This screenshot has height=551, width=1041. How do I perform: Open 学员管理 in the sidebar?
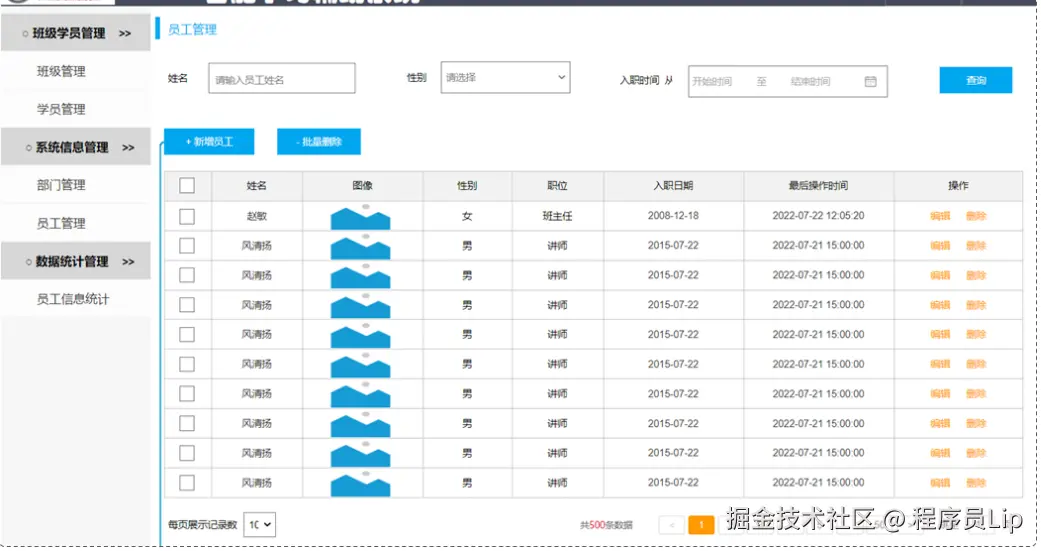pyautogui.click(x=61, y=109)
